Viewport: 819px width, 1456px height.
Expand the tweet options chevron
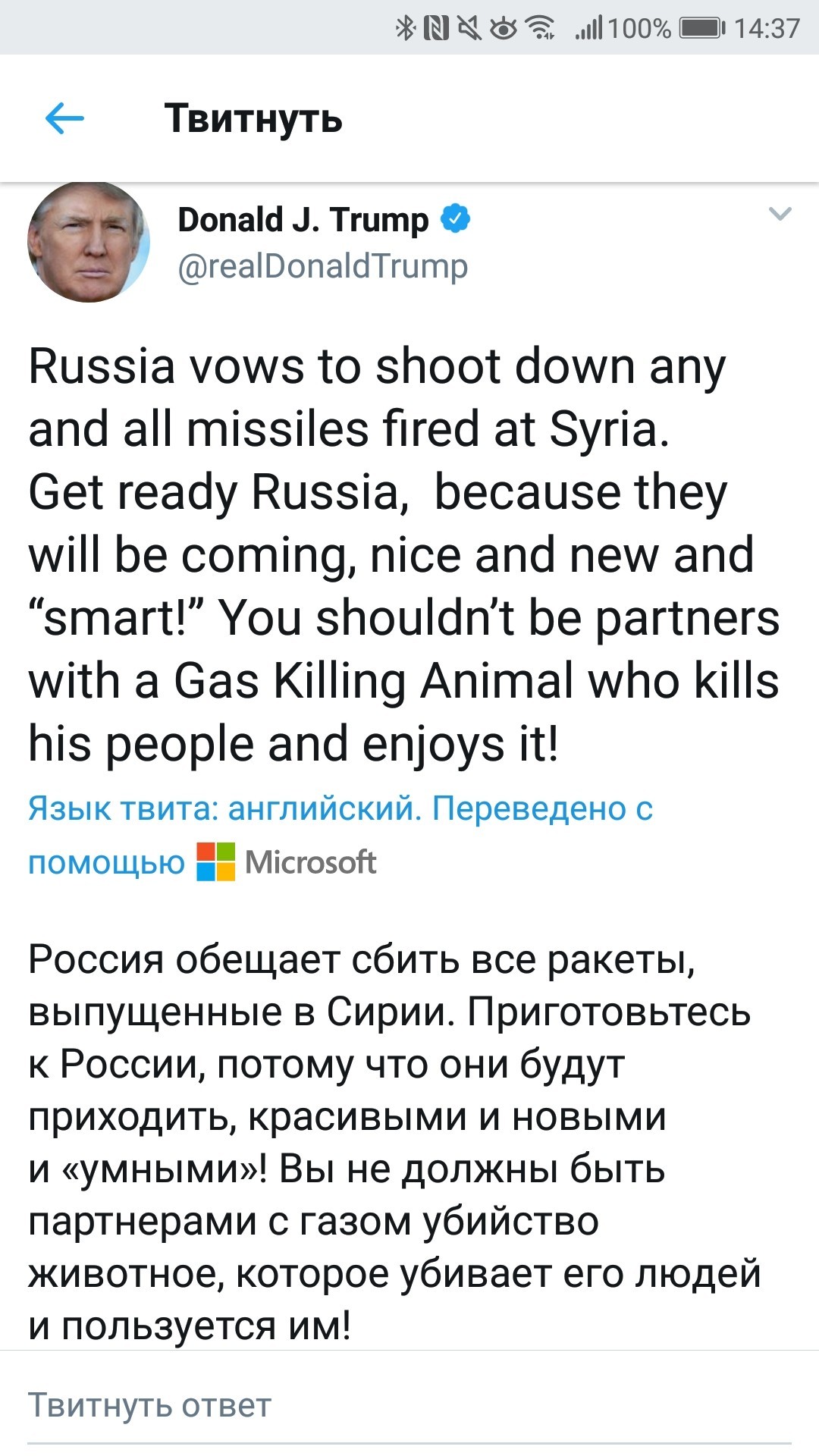click(x=780, y=214)
